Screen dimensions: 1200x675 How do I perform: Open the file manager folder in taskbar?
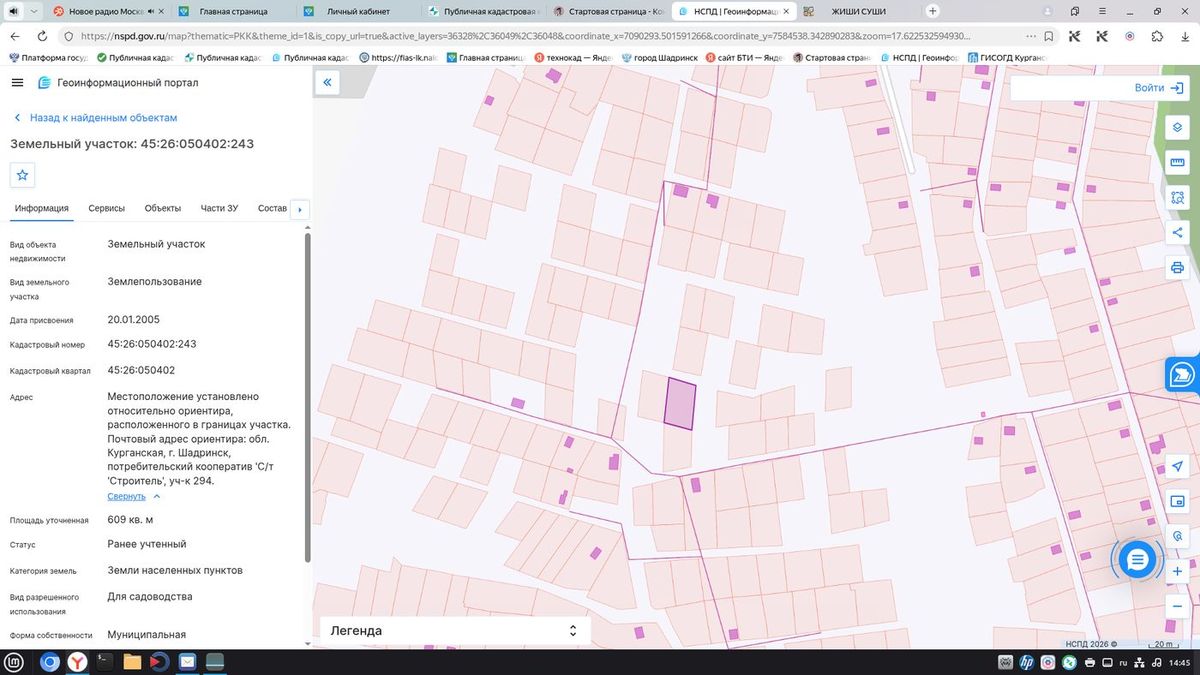tap(132, 662)
